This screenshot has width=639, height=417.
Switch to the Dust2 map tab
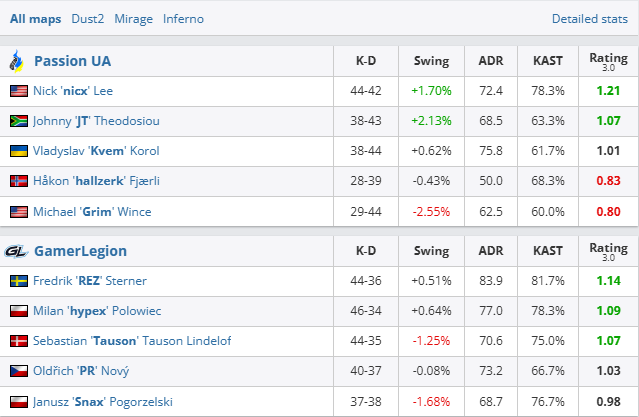pyautogui.click(x=87, y=19)
